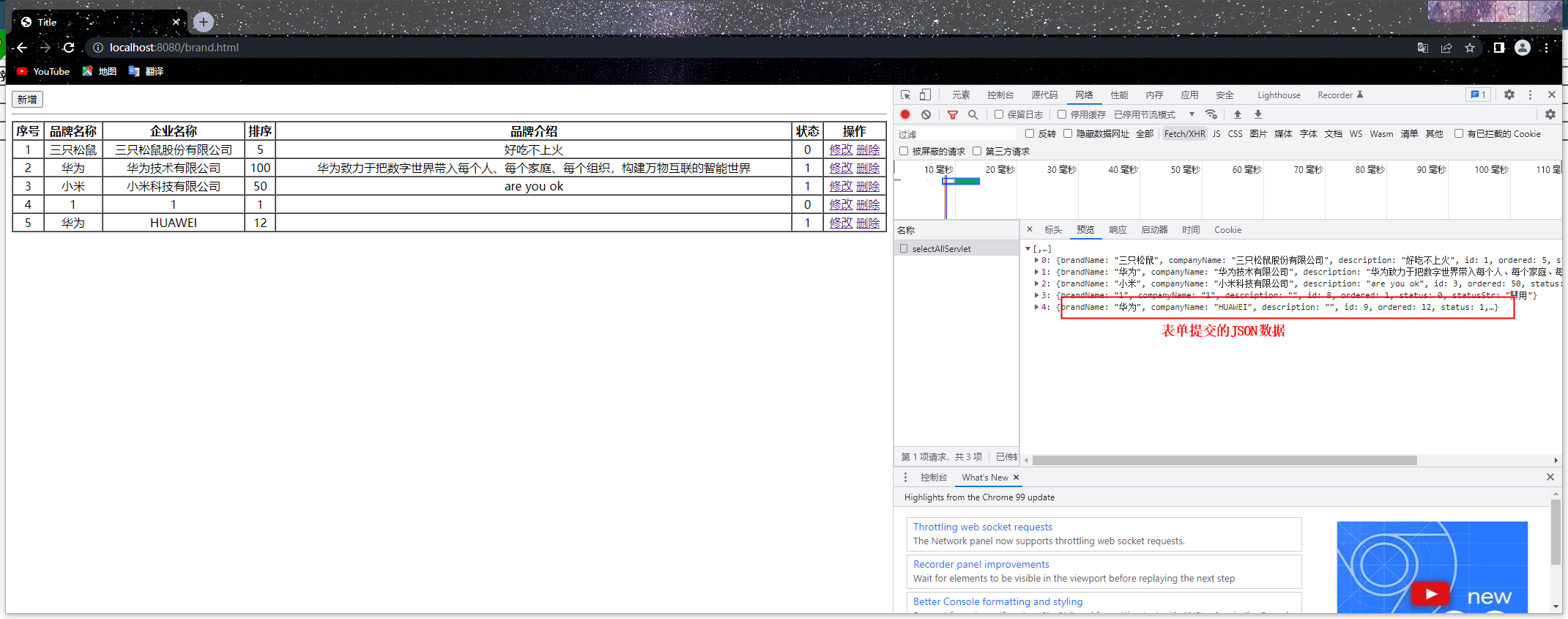Open the issues counter badge
The image size is (1568, 619).
[1478, 95]
